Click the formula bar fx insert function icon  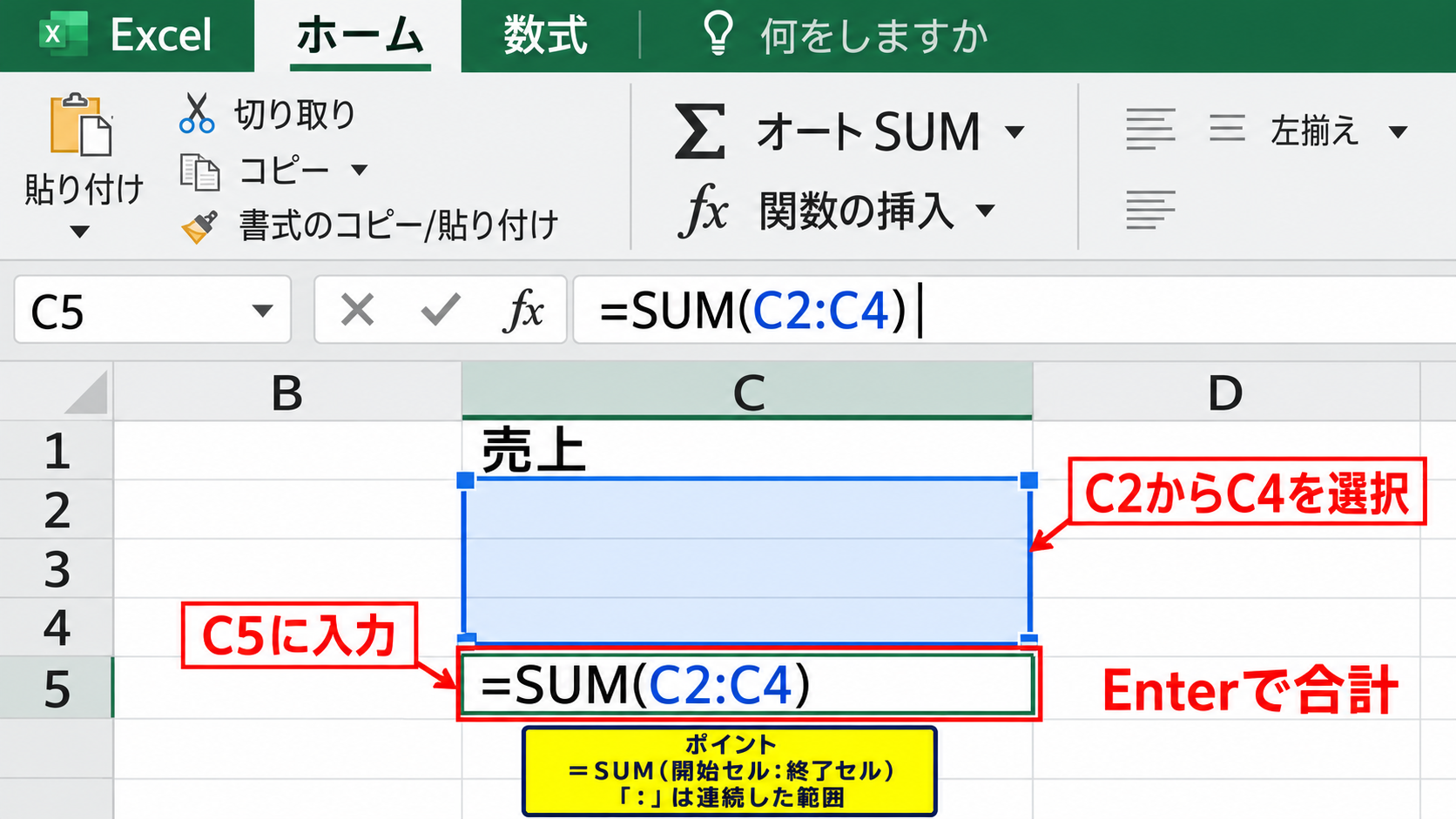523,310
